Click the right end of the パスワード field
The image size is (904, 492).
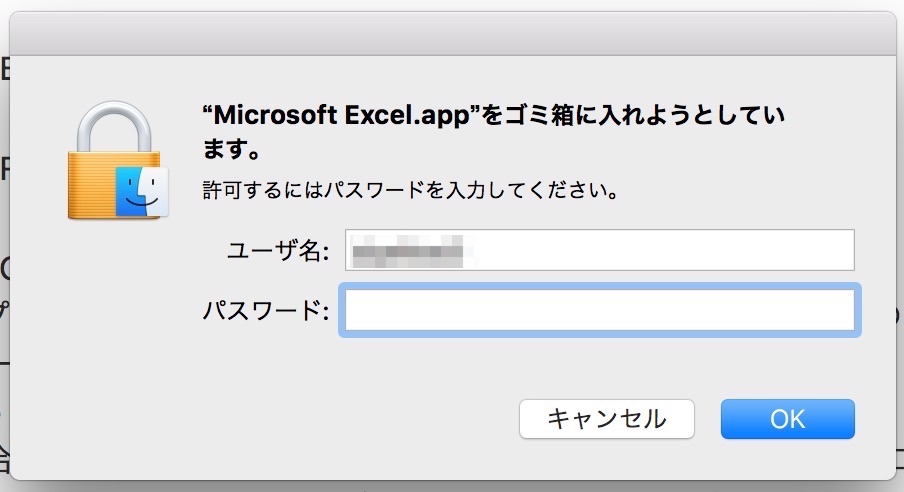pos(820,310)
